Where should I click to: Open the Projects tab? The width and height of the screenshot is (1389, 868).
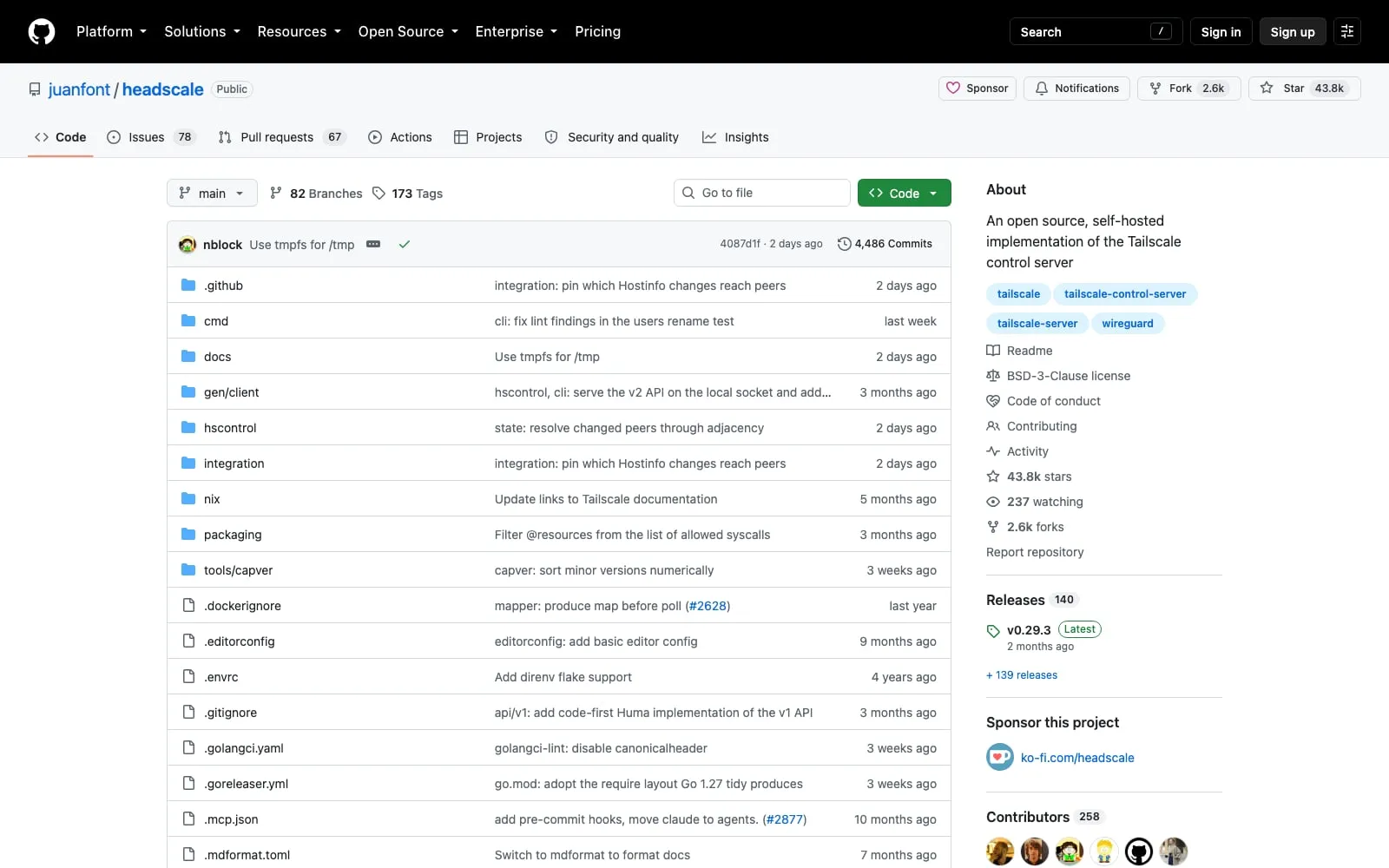click(488, 137)
